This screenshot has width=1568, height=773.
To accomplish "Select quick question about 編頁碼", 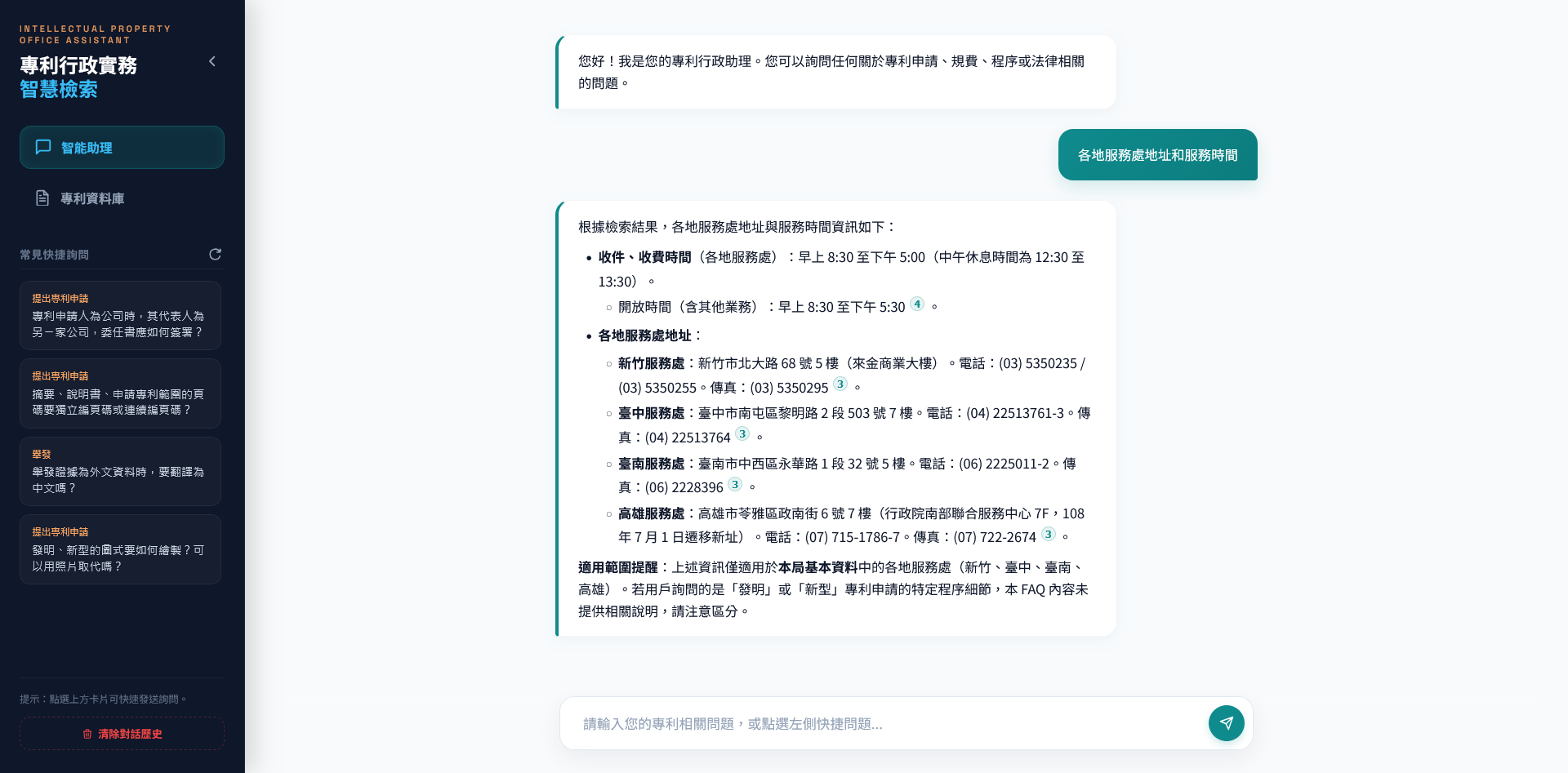I will [120, 393].
